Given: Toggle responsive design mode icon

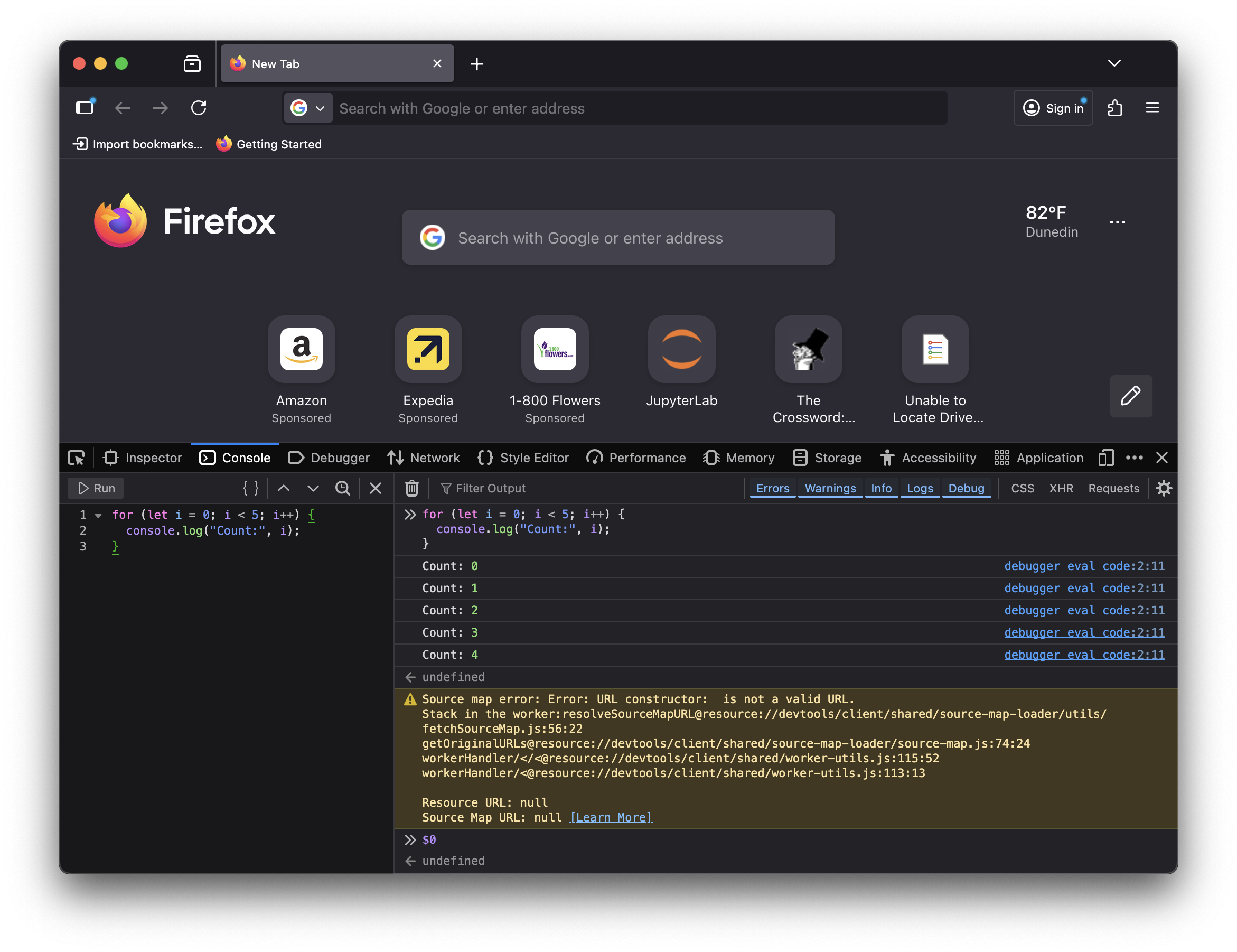Looking at the screenshot, I should [1105, 458].
